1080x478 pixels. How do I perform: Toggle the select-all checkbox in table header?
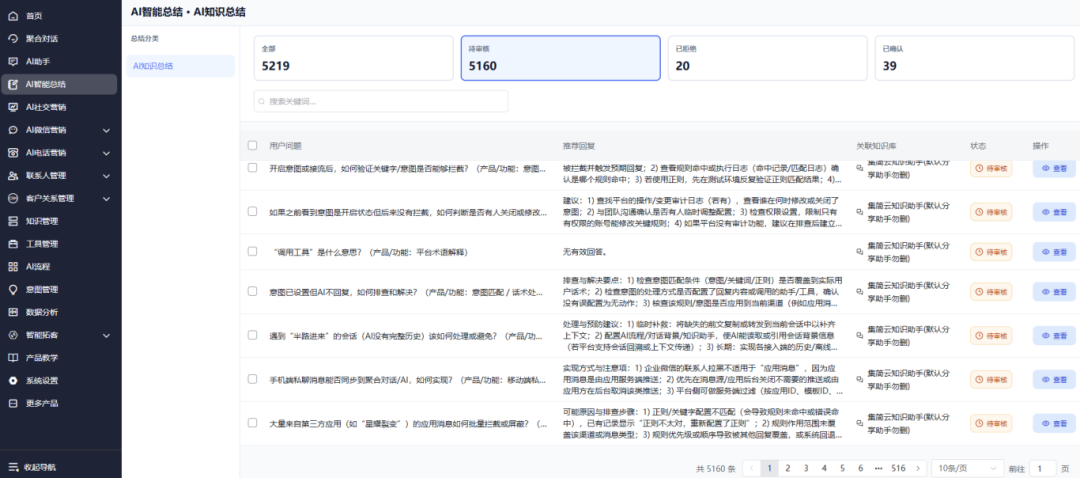click(253, 145)
